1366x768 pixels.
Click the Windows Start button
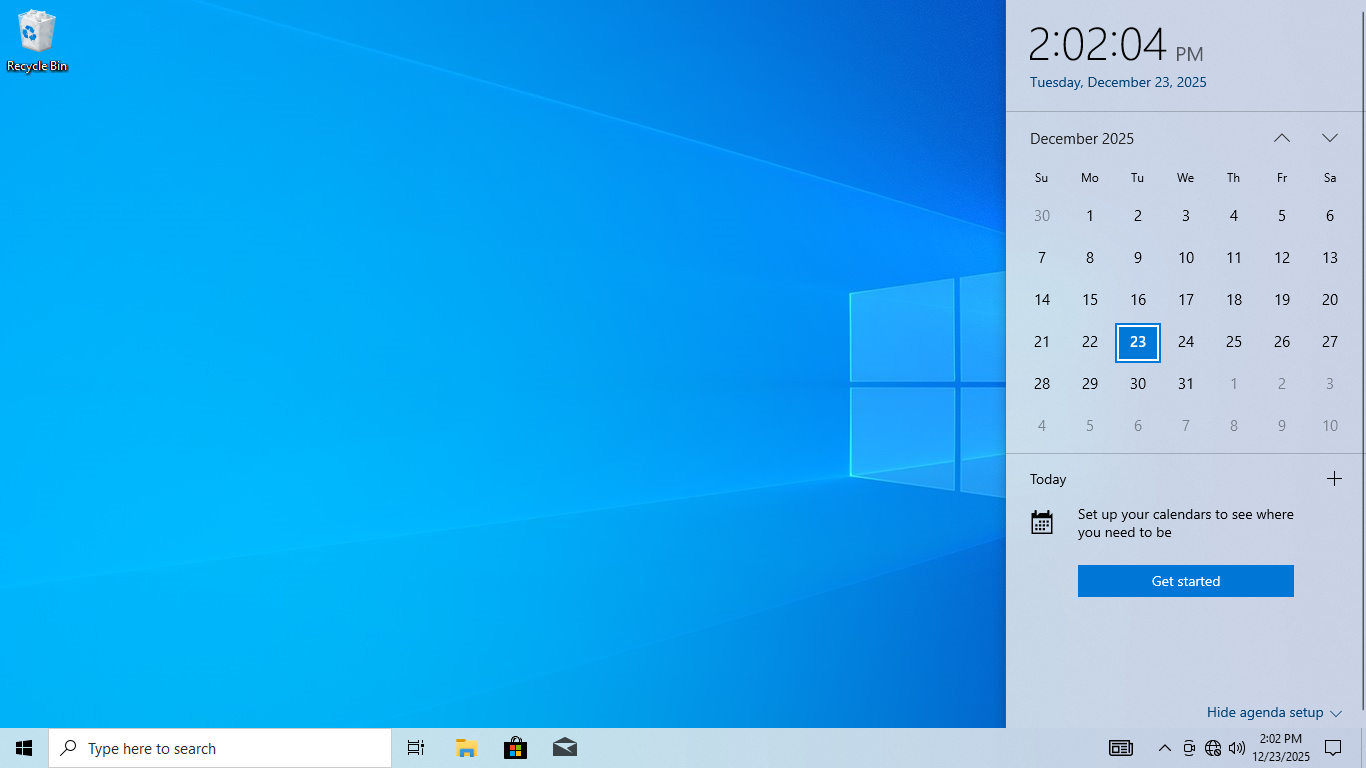click(x=24, y=748)
